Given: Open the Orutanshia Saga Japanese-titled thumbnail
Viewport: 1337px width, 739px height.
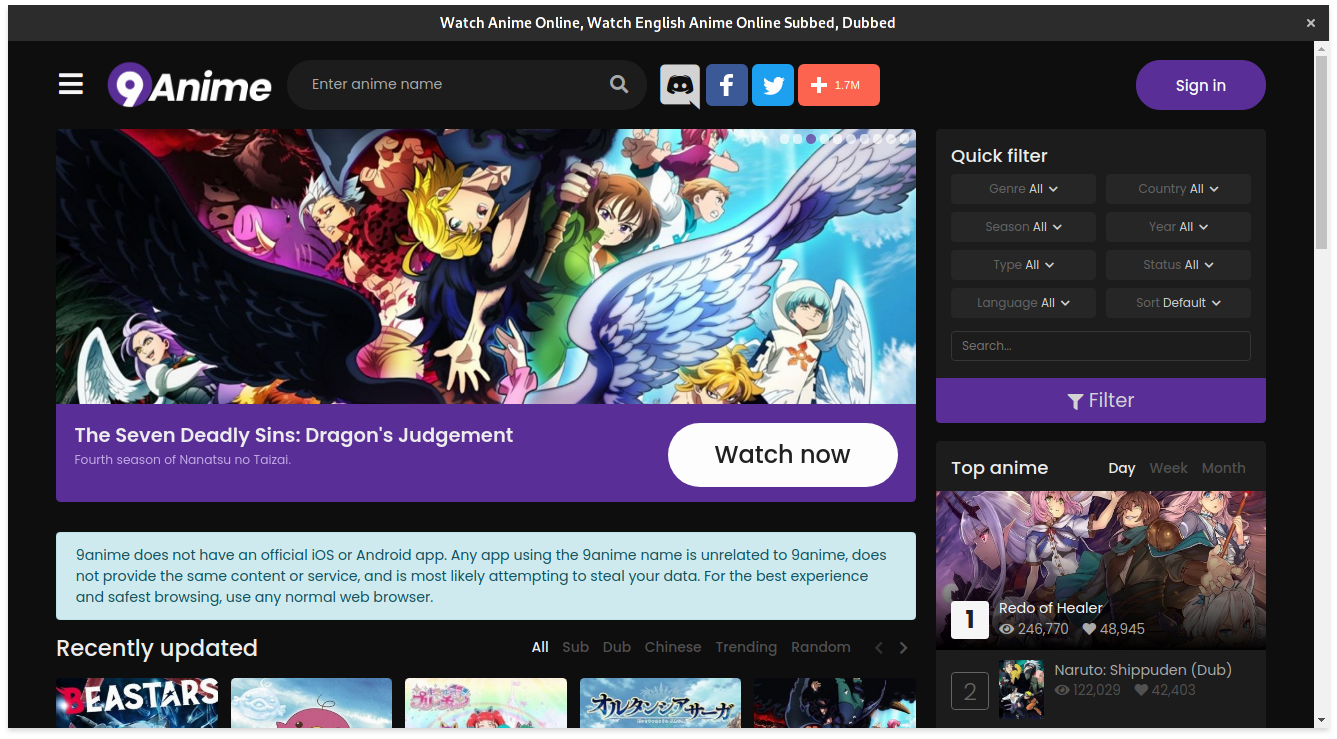Looking at the screenshot, I should 660,703.
